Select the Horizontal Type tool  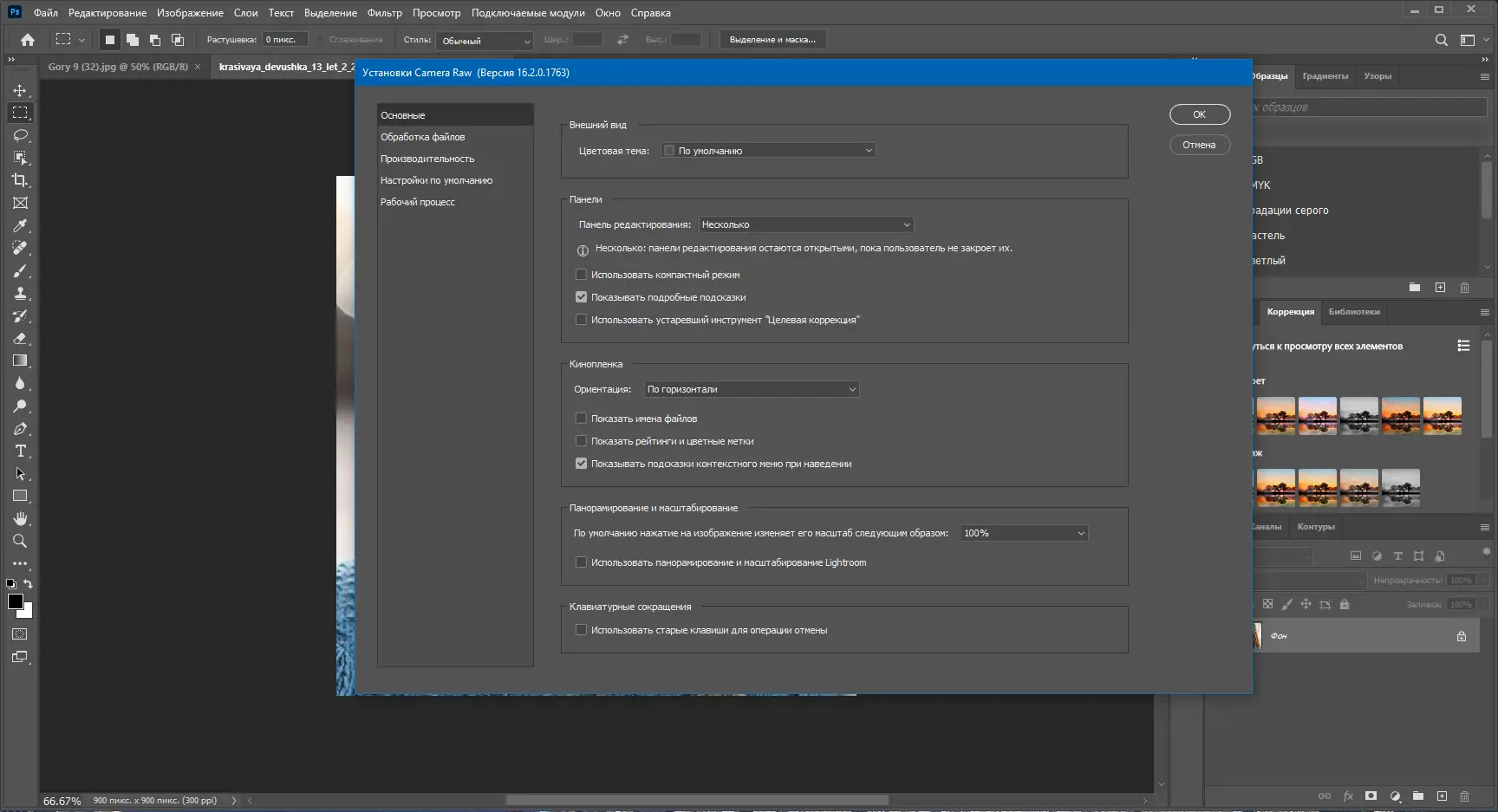click(x=20, y=451)
